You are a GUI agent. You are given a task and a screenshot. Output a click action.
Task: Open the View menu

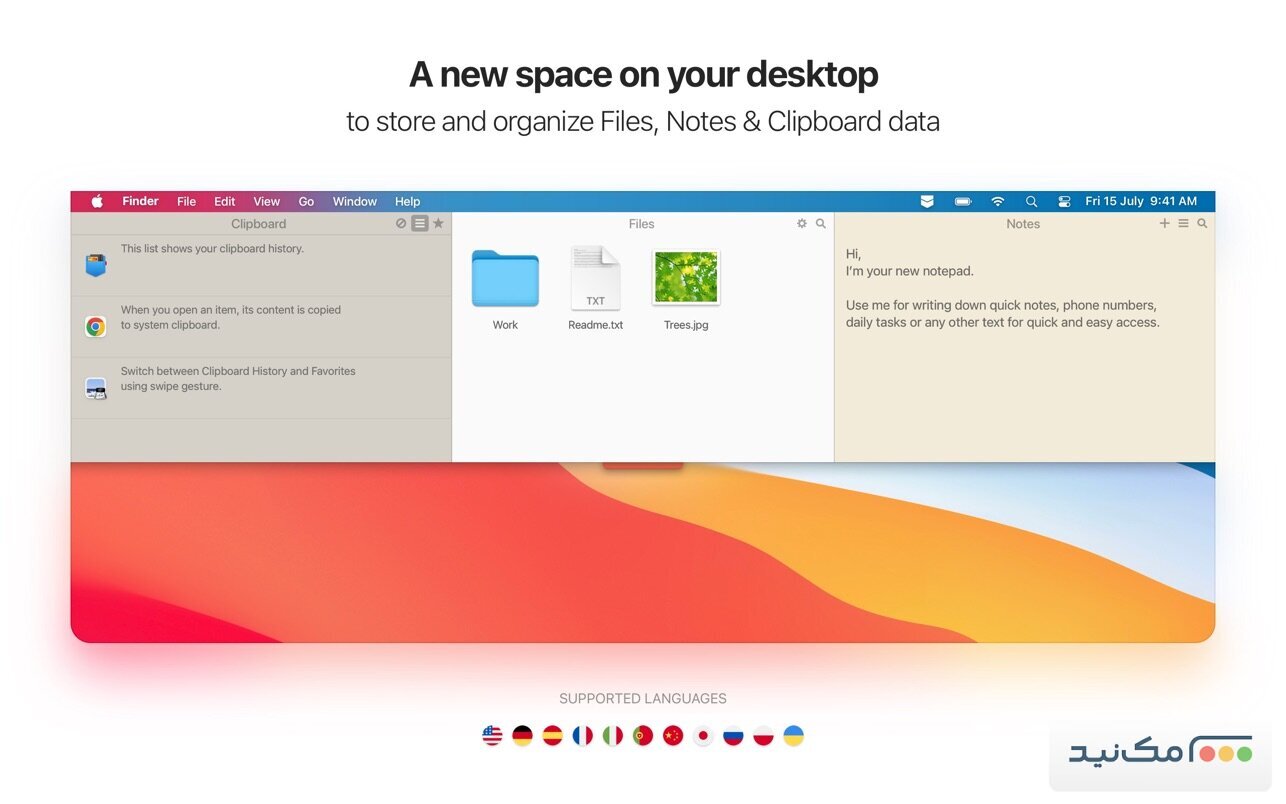tap(266, 201)
